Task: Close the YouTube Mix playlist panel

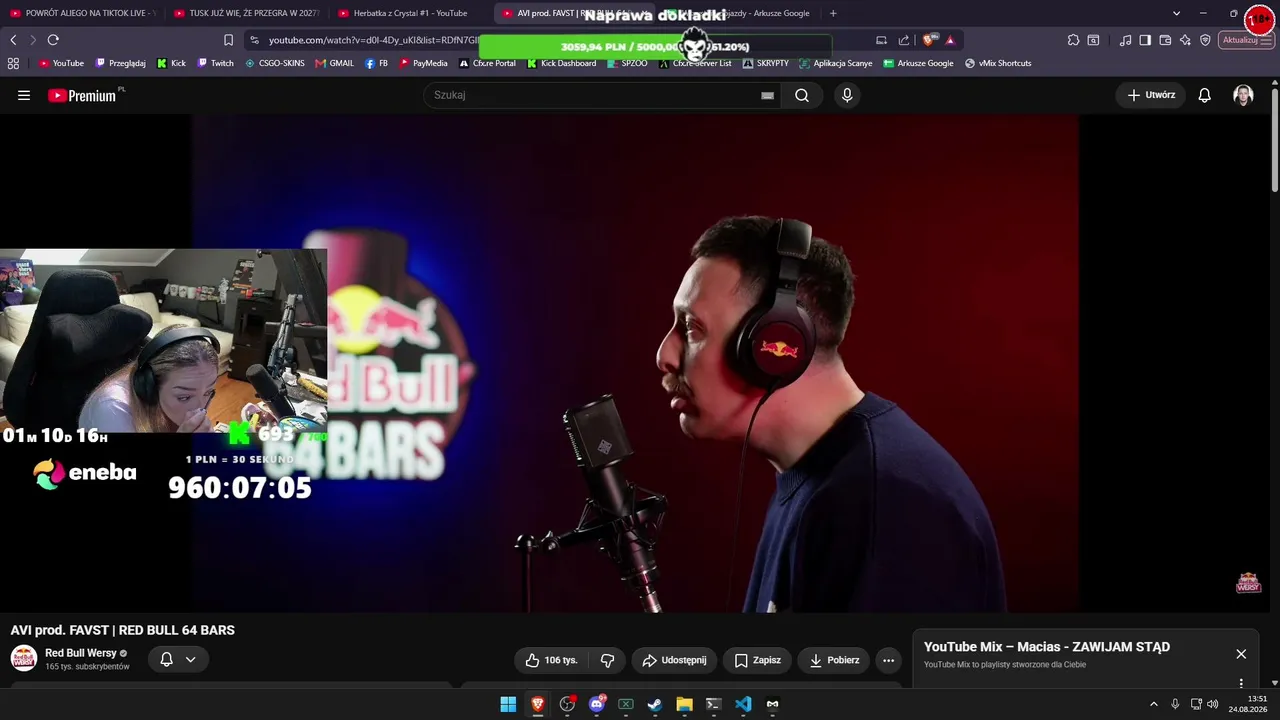Action: coord(1241,654)
